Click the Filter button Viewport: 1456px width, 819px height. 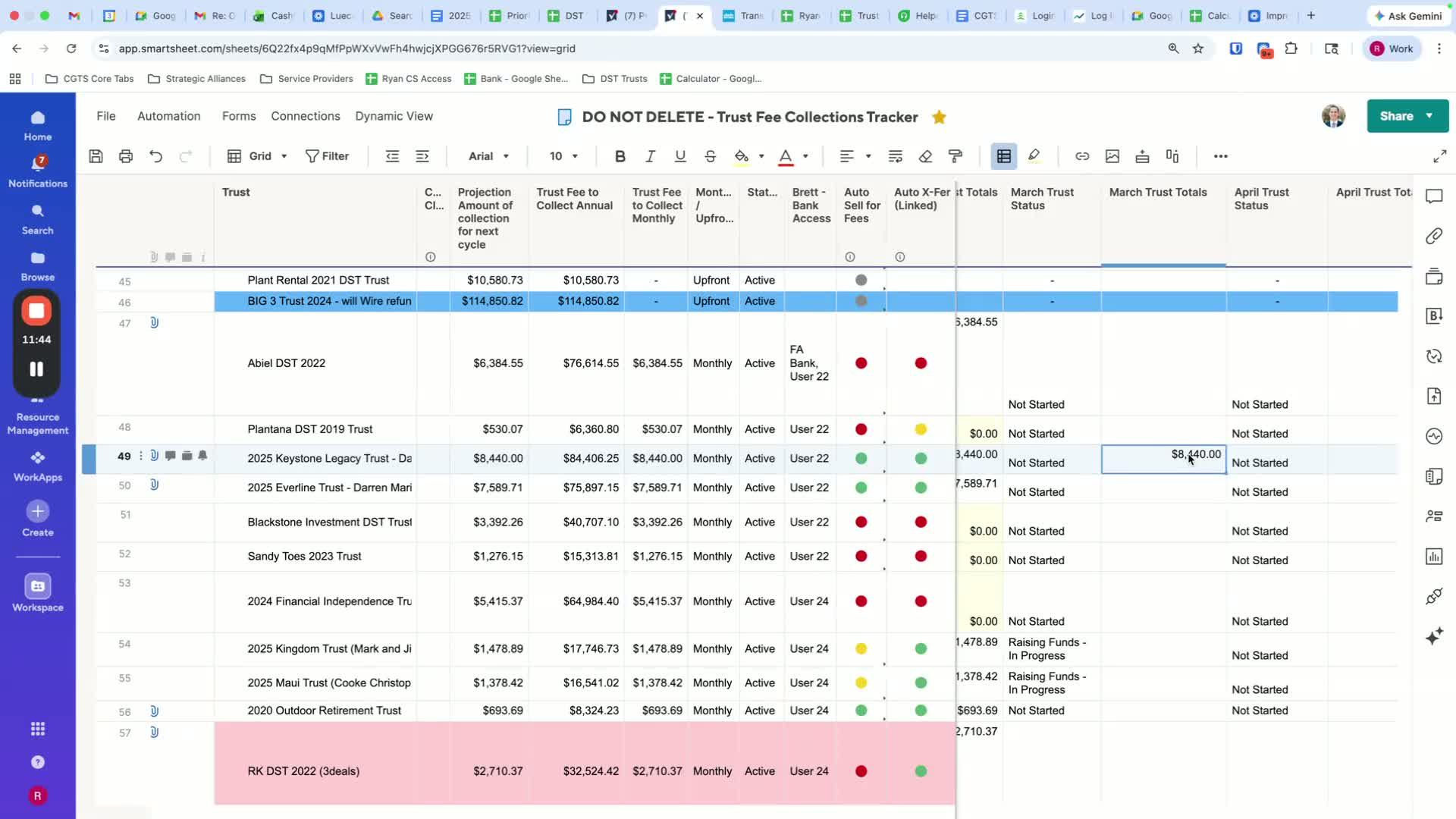pyautogui.click(x=327, y=156)
